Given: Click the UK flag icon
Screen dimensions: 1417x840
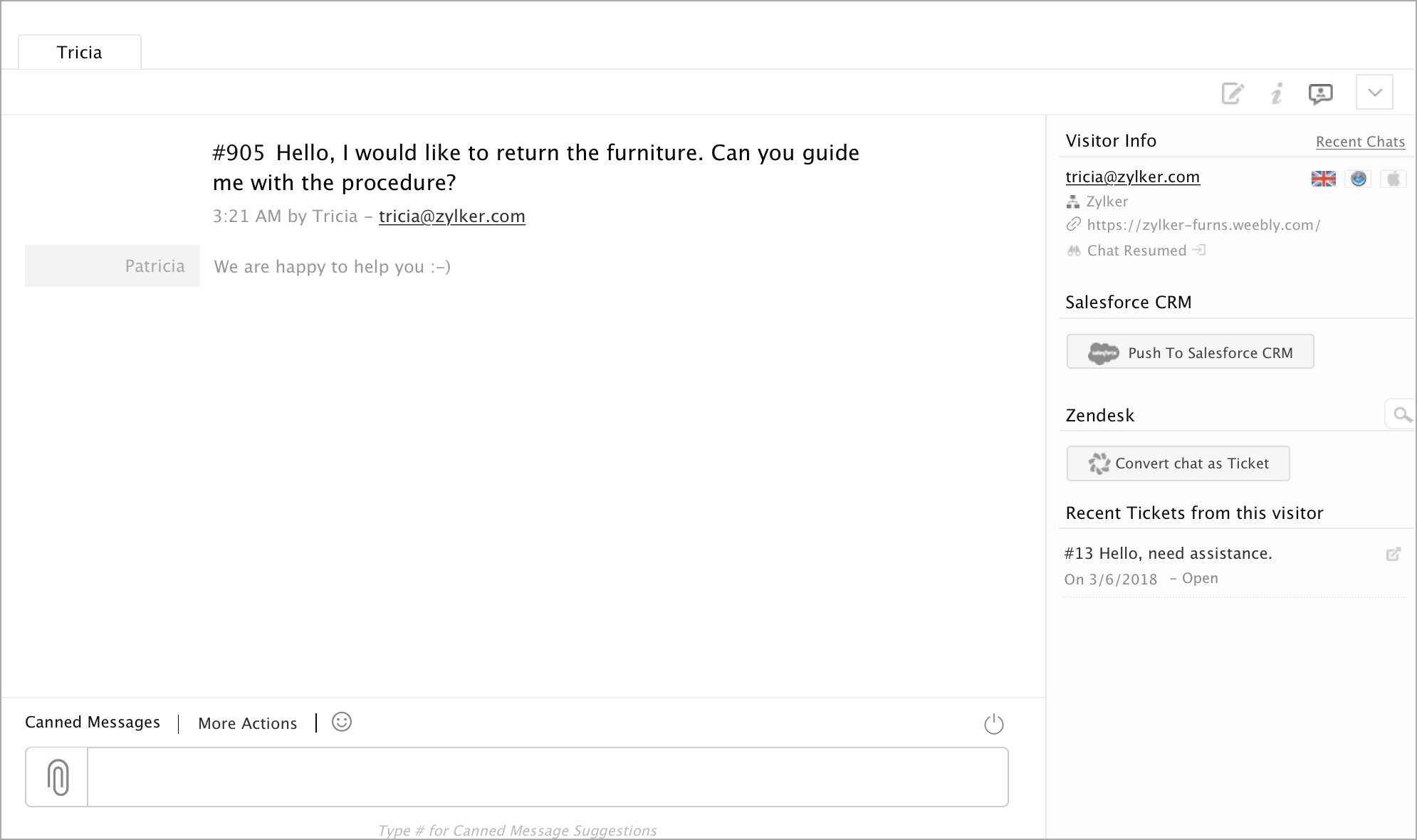Looking at the screenshot, I should (x=1323, y=179).
